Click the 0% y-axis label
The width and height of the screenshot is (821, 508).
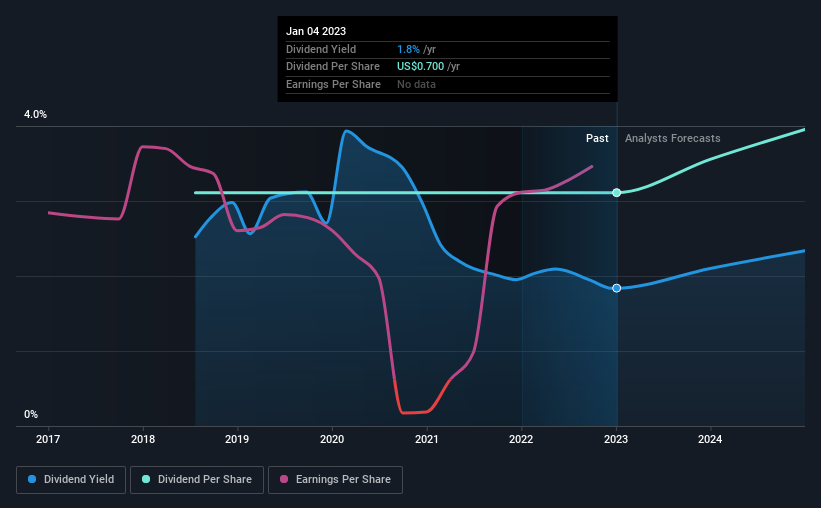point(31,414)
